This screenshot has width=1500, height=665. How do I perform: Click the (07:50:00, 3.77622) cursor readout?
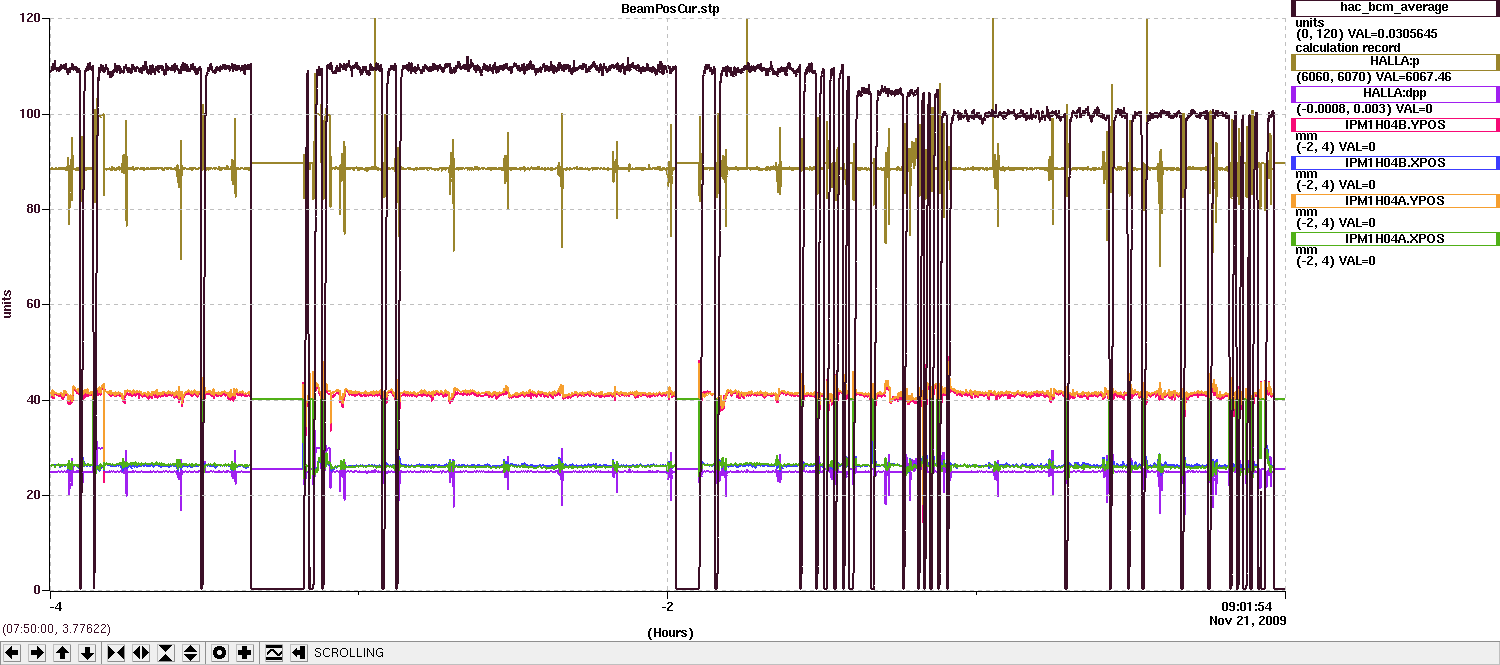[56, 629]
